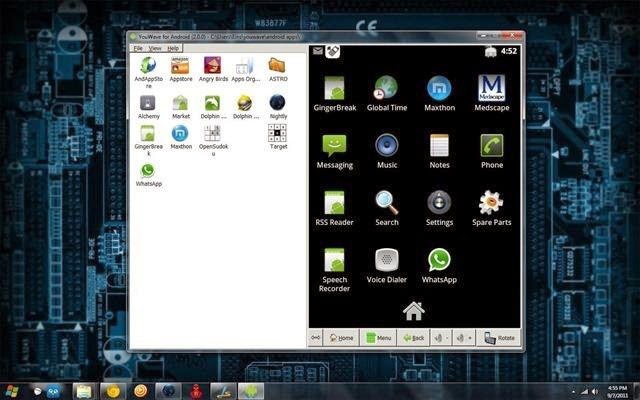This screenshot has height=400, width=640.
Task: Tap the envelope notification in Android status bar
Action: coord(318,51)
